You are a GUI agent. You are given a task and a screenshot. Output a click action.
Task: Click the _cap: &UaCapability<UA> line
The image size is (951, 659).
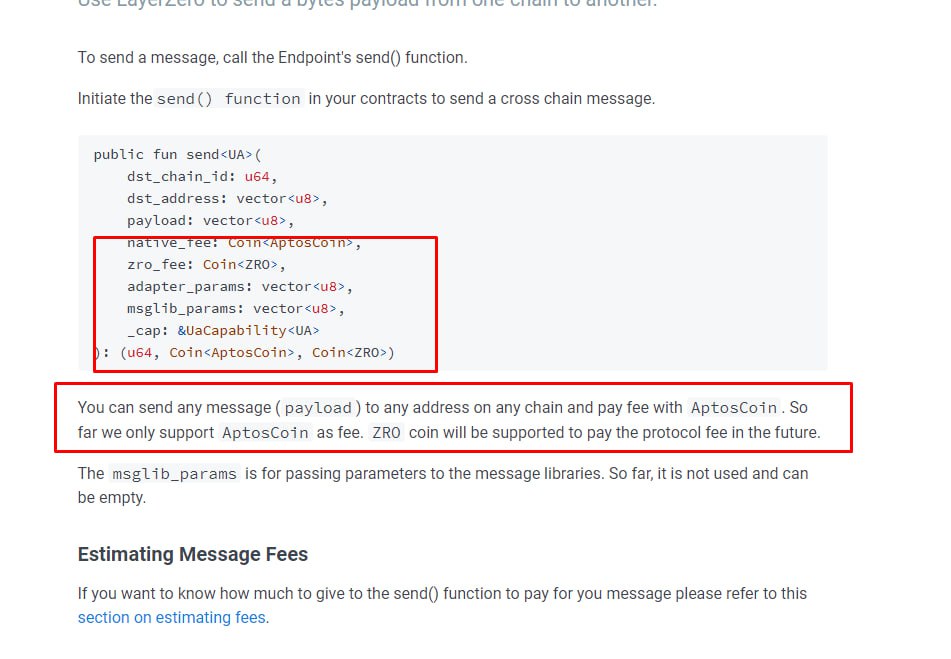223,330
